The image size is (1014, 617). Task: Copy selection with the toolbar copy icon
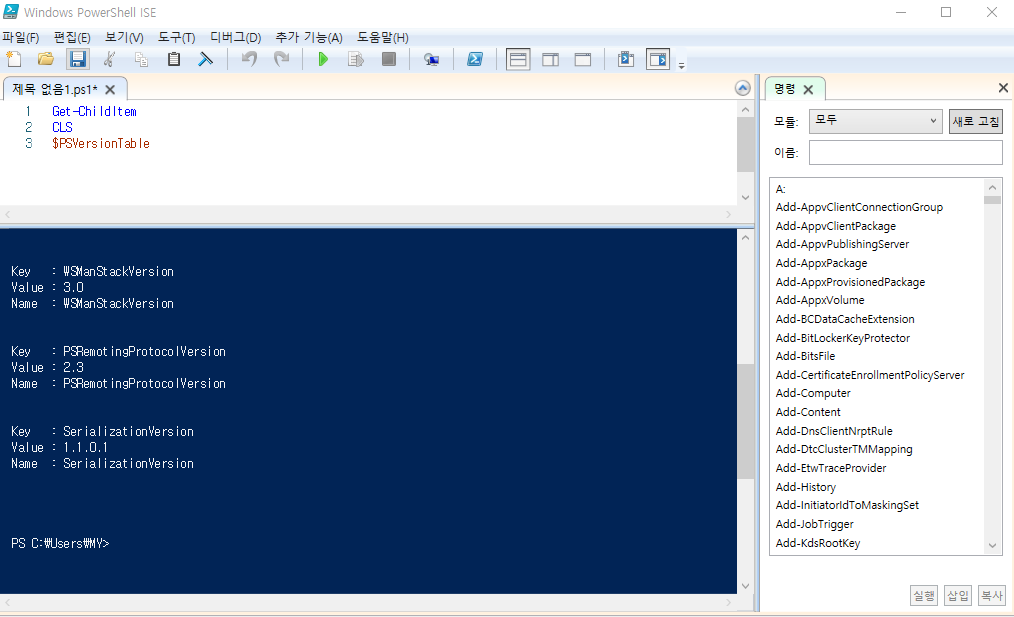141,60
